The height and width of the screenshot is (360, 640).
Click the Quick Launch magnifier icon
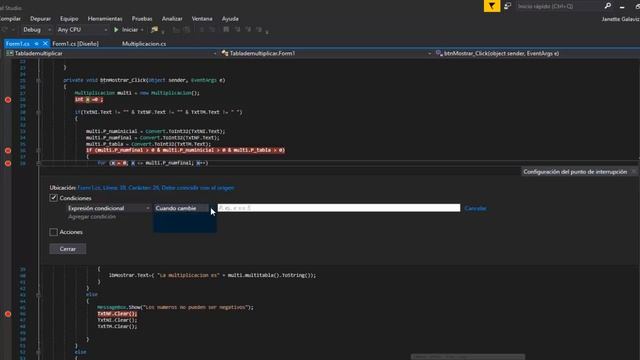coord(607,6)
